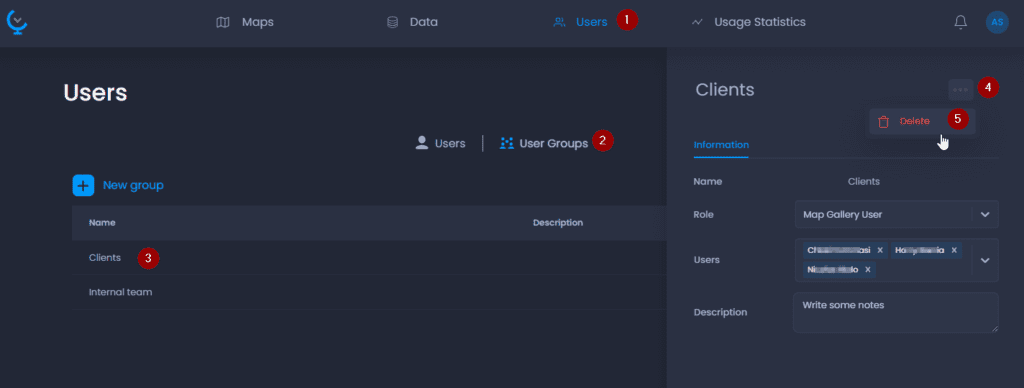The height and width of the screenshot is (388, 1024).
Task: Click the New group link
Action: 133,186
